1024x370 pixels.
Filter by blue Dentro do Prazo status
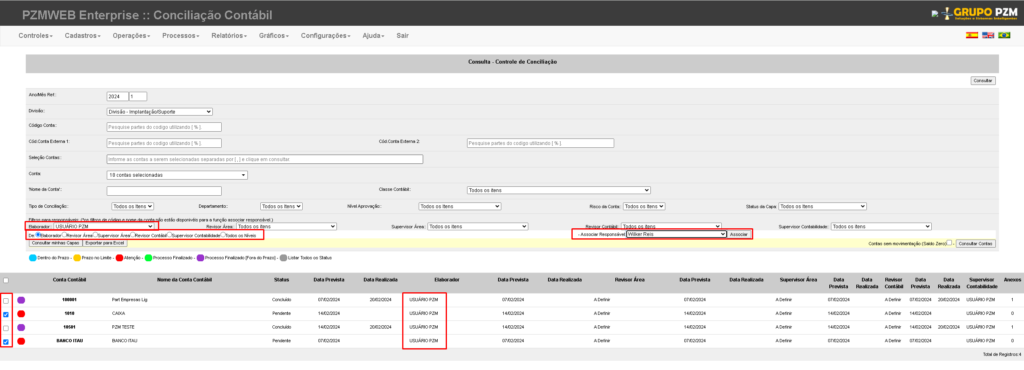33,257
